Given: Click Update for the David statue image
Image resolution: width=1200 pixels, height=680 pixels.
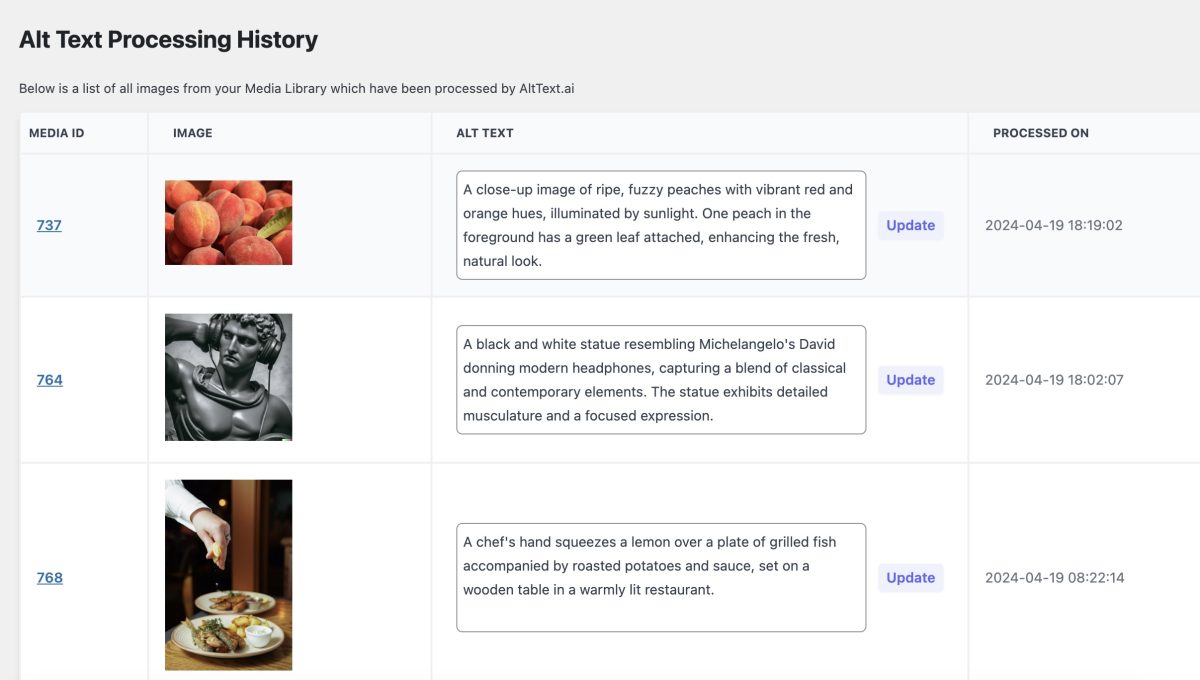Looking at the screenshot, I should pos(909,379).
